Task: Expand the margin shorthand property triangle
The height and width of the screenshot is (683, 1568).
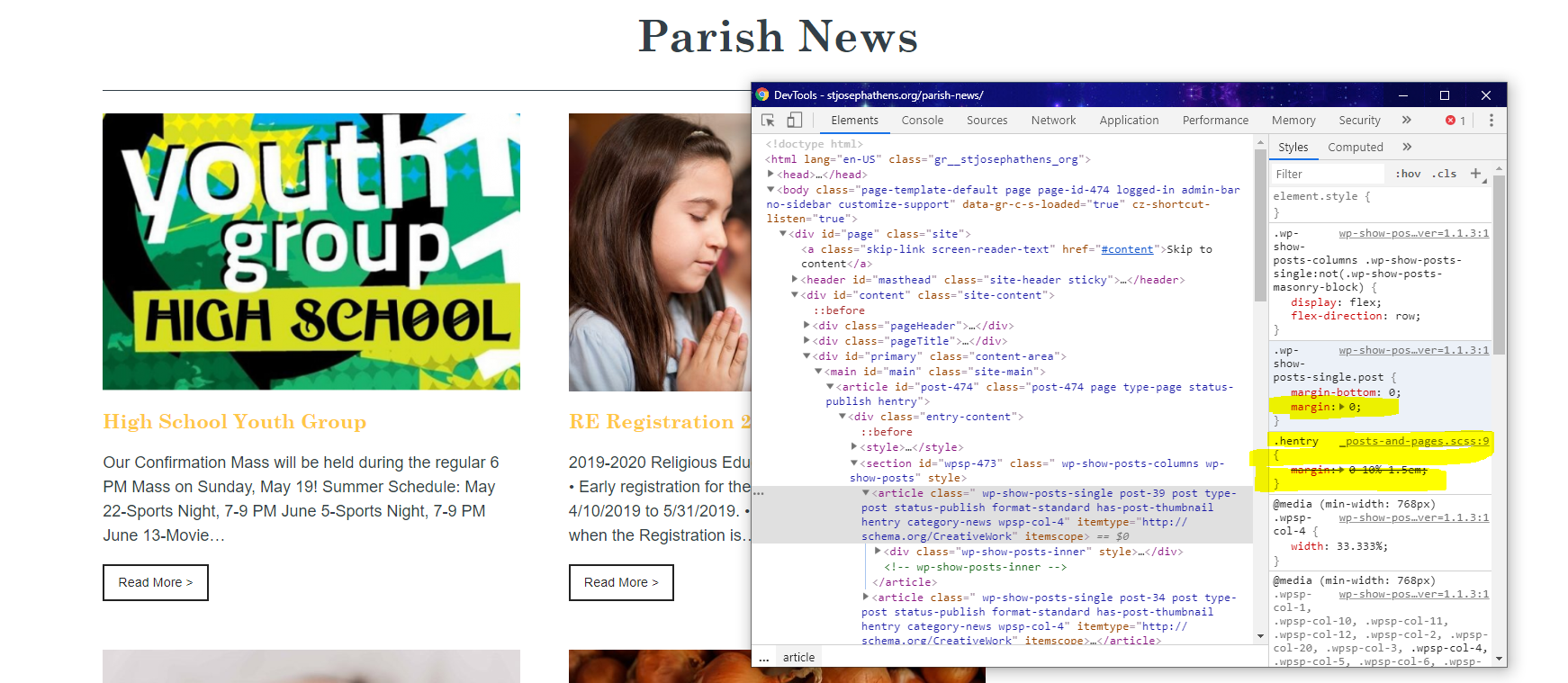Action: [x=1342, y=408]
